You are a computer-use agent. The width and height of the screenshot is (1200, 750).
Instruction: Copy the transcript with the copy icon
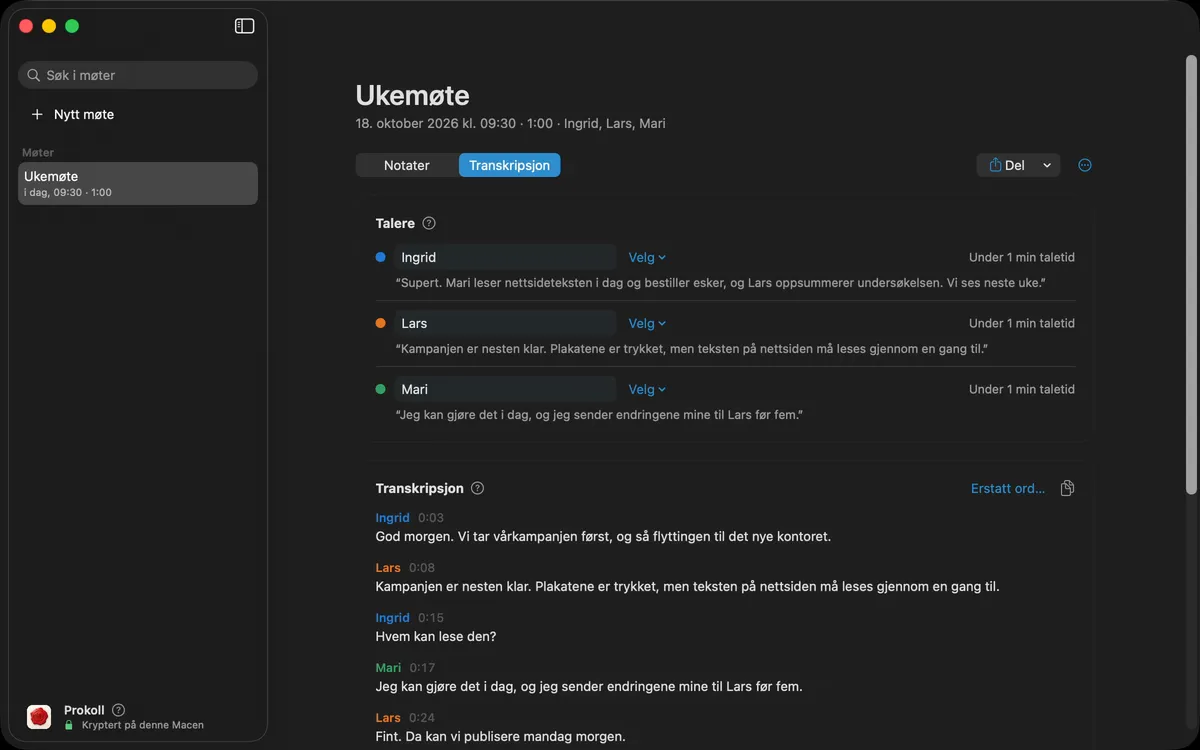tap(1067, 488)
